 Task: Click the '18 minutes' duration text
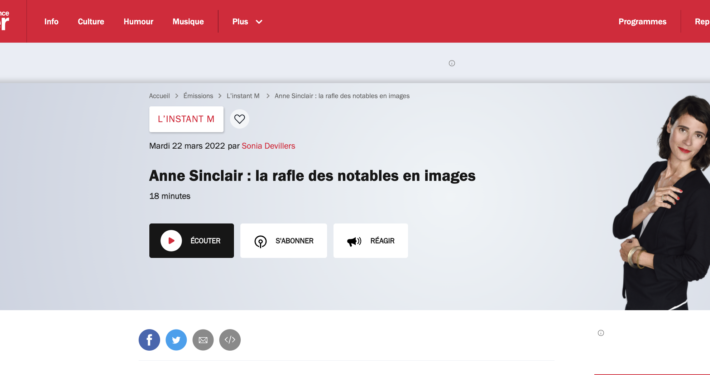[170, 196]
